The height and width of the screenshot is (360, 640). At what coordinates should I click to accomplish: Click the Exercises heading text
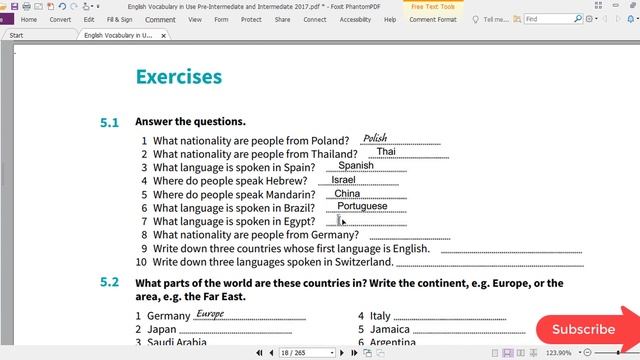click(x=179, y=77)
